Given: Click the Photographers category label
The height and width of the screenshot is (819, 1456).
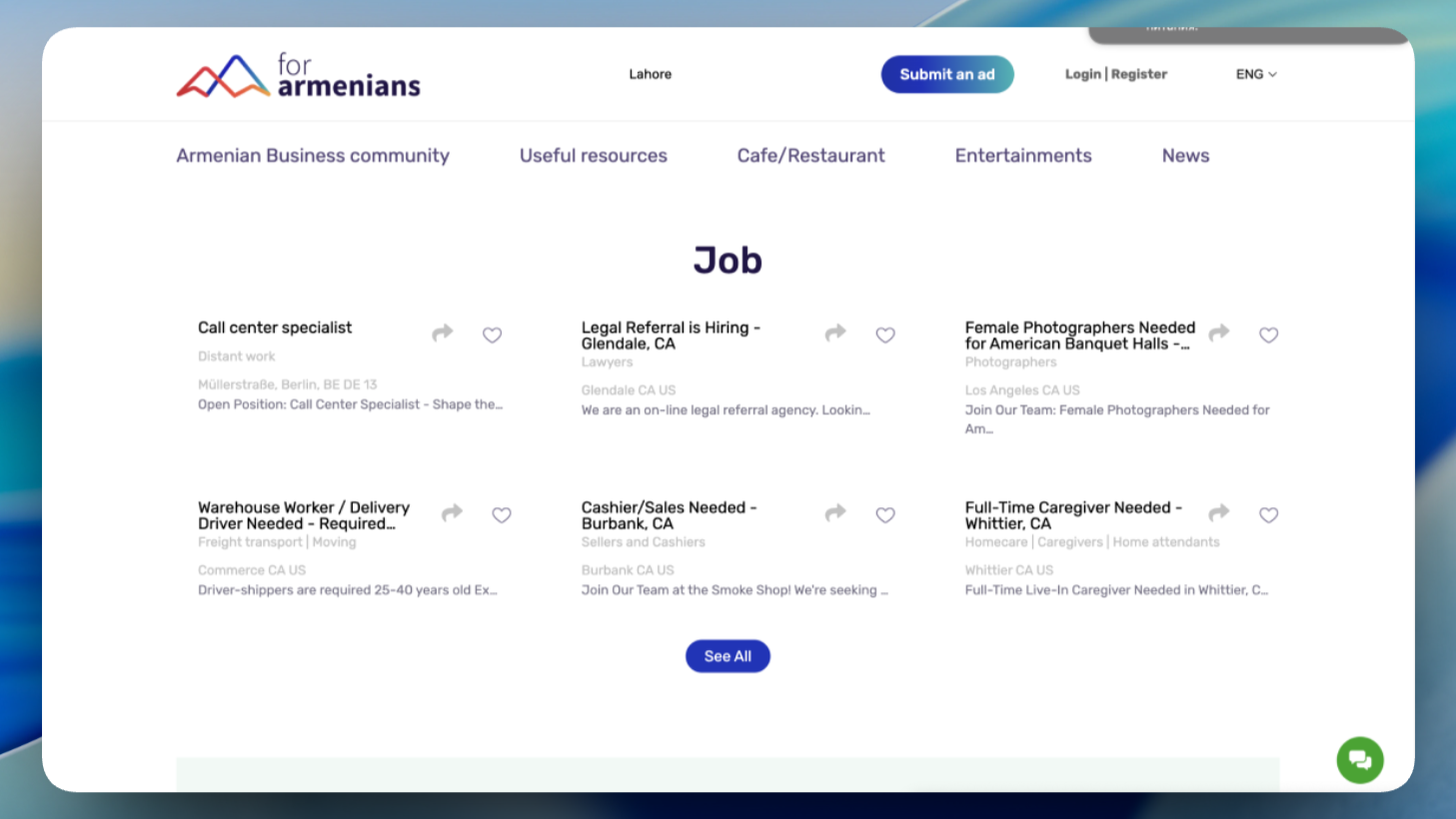Looking at the screenshot, I should [1011, 363].
